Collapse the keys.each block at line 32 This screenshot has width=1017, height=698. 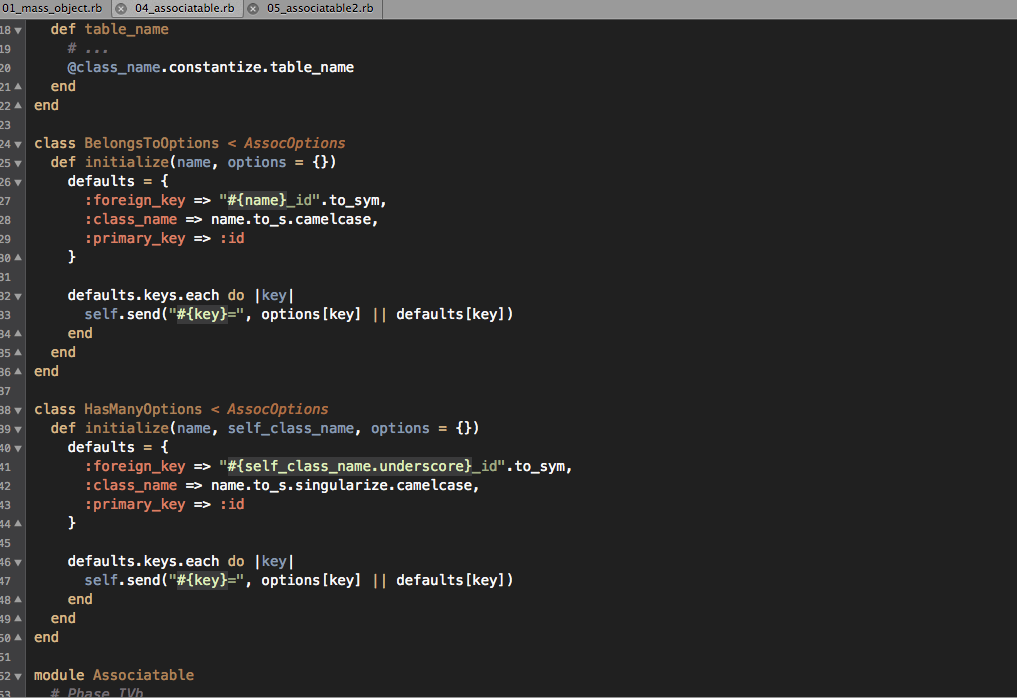click(x=18, y=296)
